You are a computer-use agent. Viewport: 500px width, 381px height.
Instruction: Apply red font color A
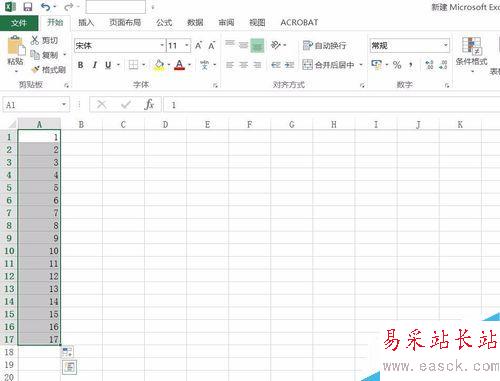(179, 65)
